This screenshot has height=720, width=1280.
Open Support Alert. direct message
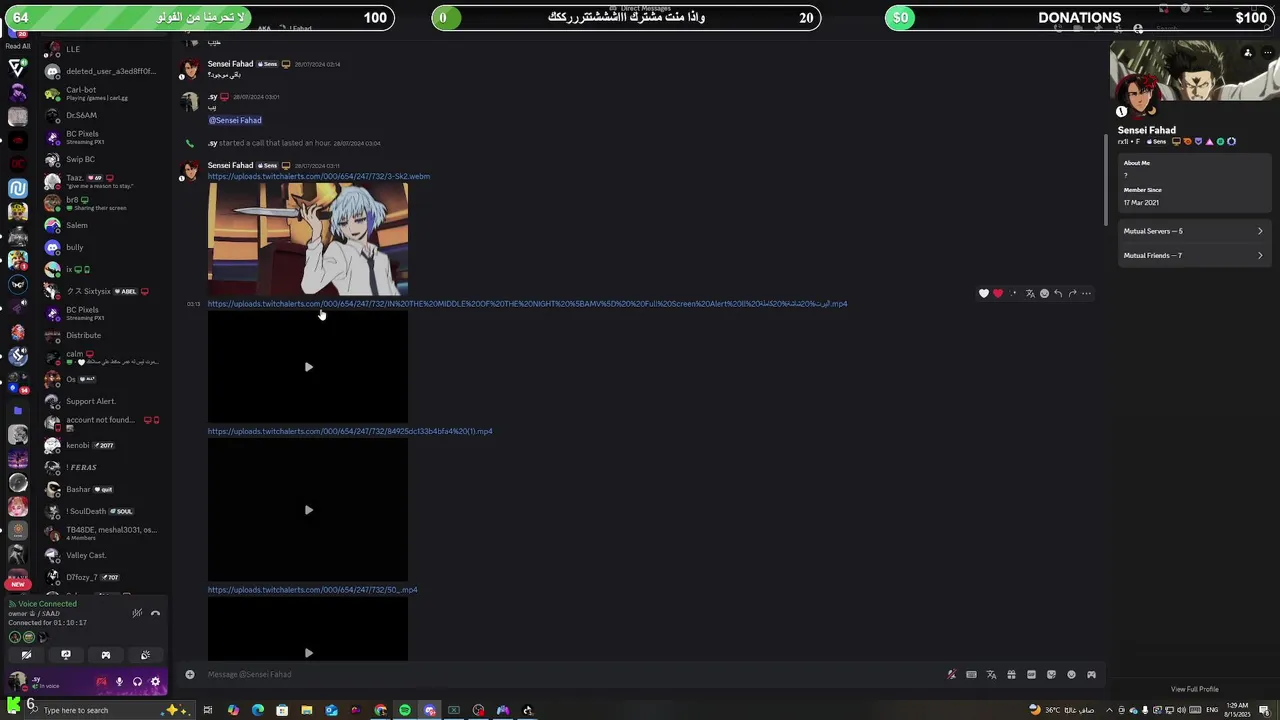pos(105,401)
